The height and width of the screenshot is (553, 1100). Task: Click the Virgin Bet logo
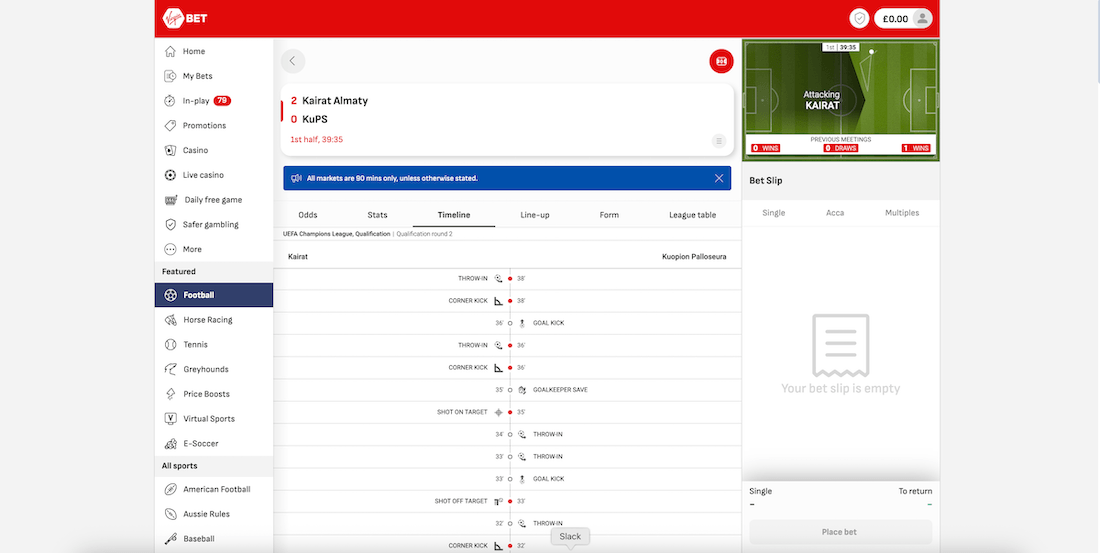[185, 18]
